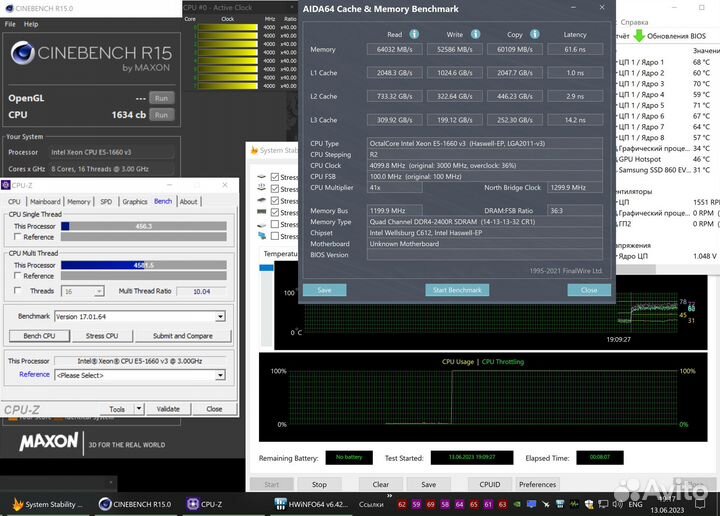Screen dimensions: 720x516
Task: Open CPUID in the stability test window
Action: click(x=489, y=484)
